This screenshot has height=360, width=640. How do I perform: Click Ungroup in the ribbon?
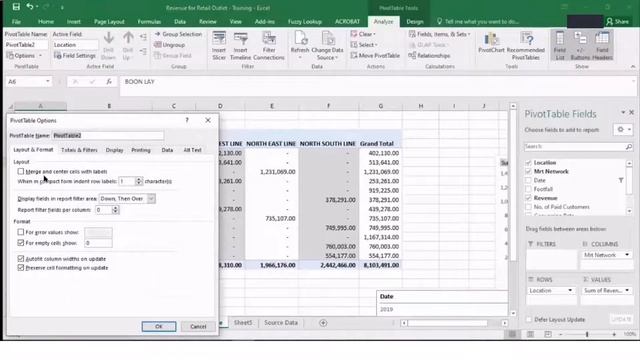(x=170, y=45)
